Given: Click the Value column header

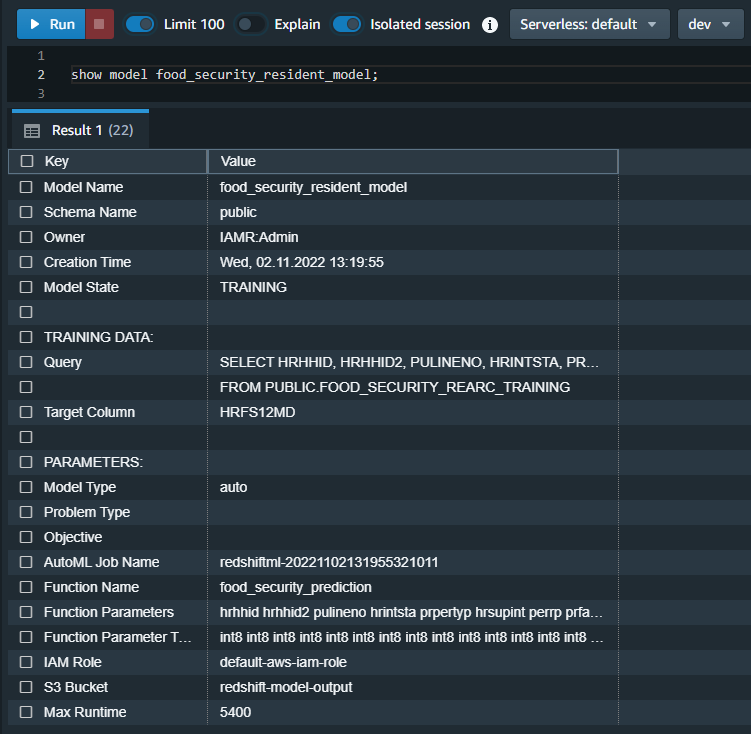Looking at the screenshot, I should 413,161.
